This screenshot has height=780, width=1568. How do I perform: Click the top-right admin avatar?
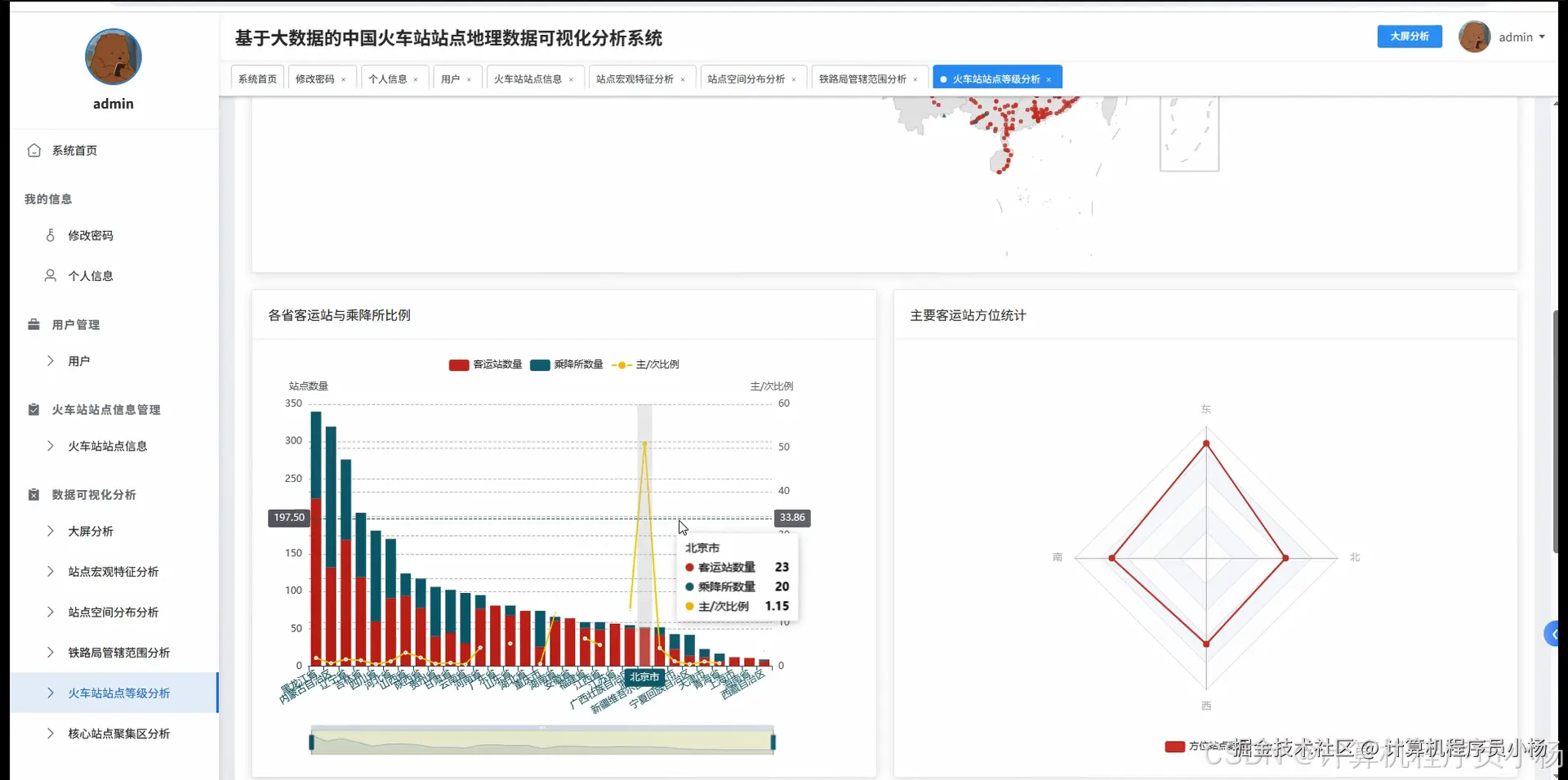click(x=1474, y=37)
